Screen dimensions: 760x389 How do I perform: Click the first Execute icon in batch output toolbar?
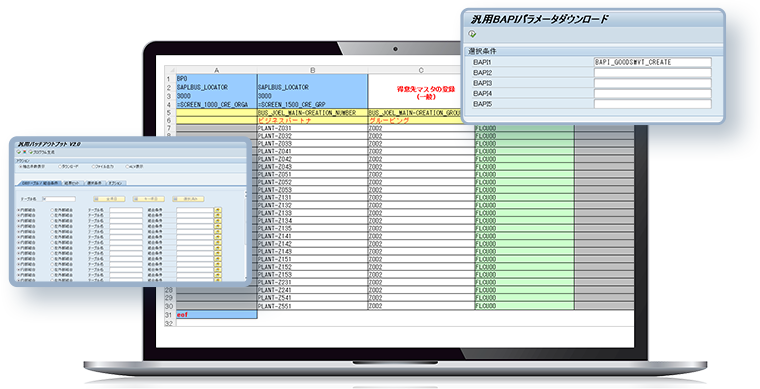click(18, 152)
